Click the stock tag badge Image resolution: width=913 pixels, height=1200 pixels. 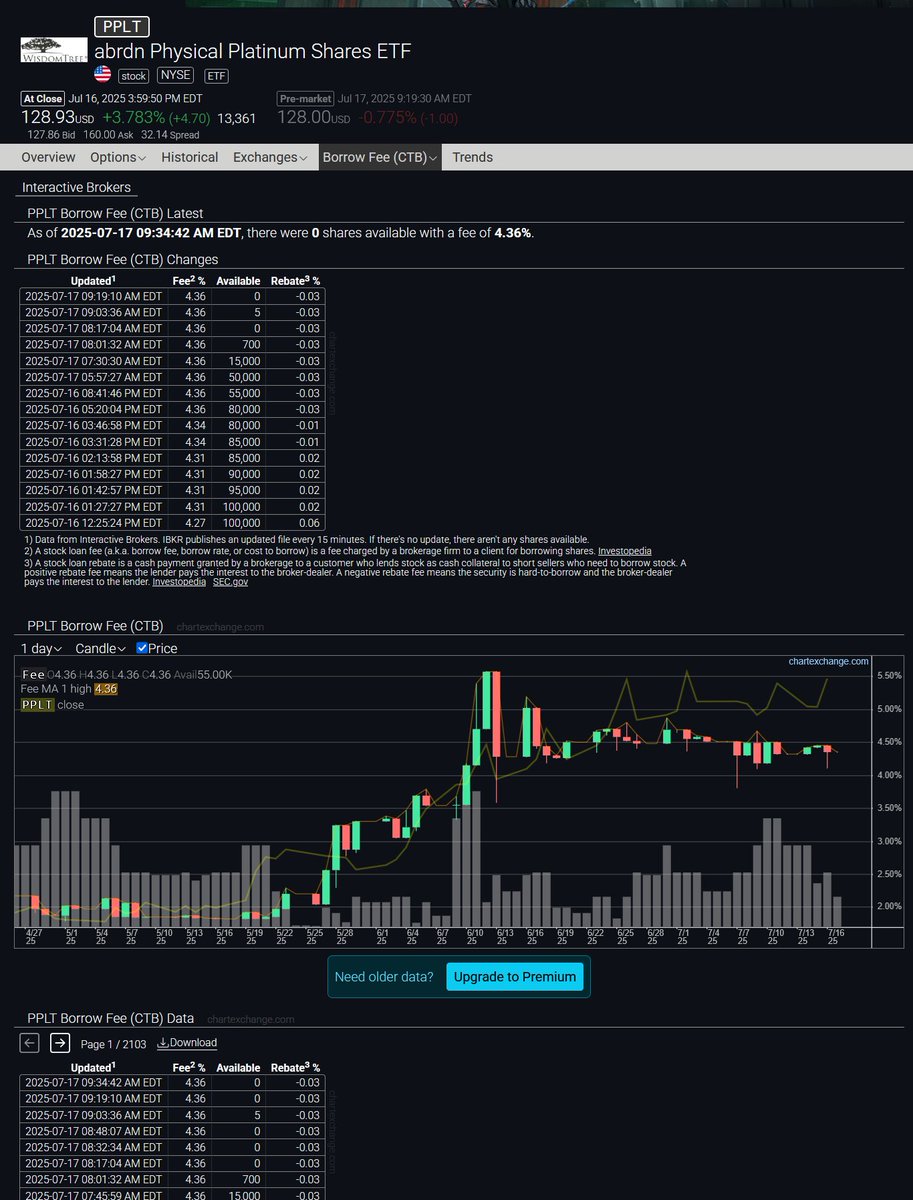(x=133, y=75)
